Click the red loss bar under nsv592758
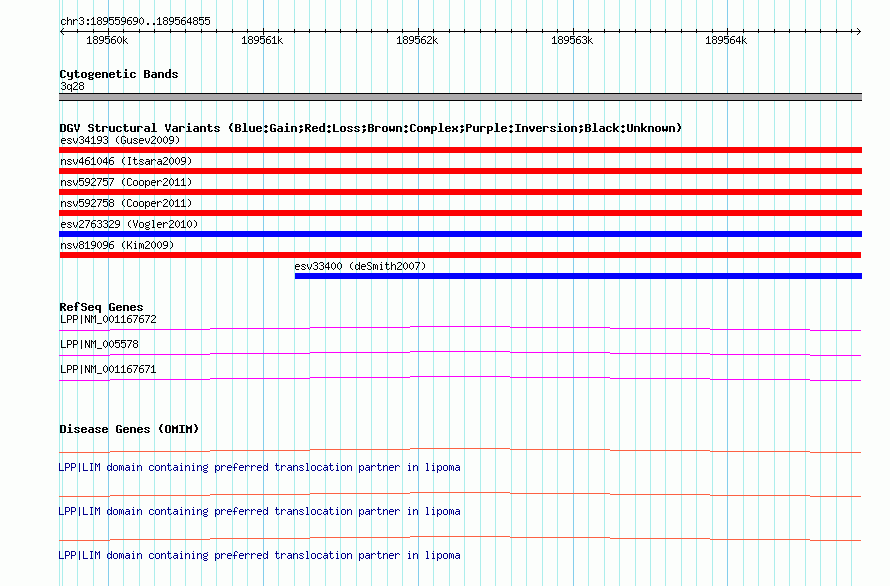This screenshot has height=586, width=890. pos(460,213)
